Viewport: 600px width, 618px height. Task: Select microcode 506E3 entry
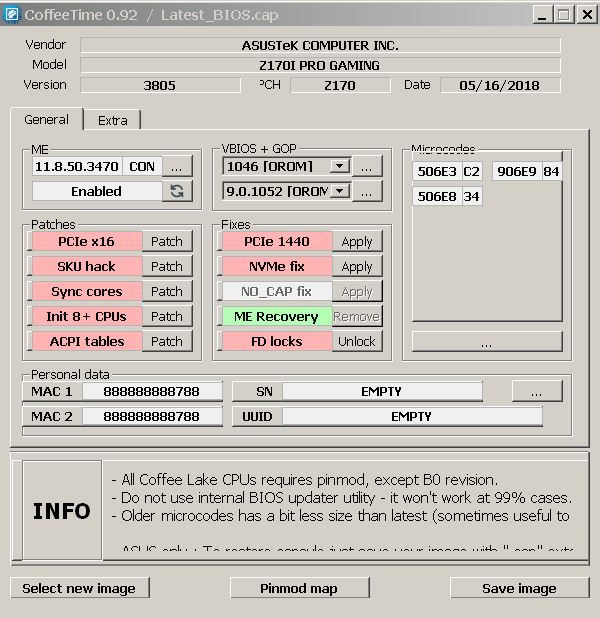[448, 171]
